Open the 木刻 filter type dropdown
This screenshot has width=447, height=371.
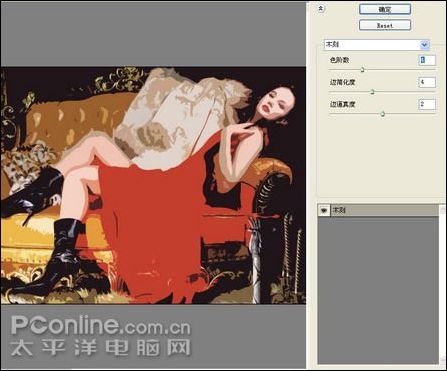[376, 45]
